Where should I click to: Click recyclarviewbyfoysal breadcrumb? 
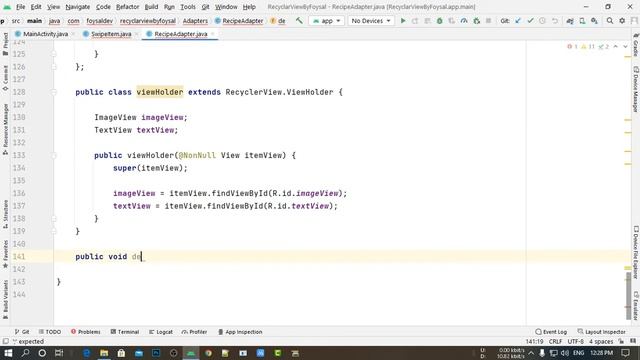pyautogui.click(x=148, y=20)
